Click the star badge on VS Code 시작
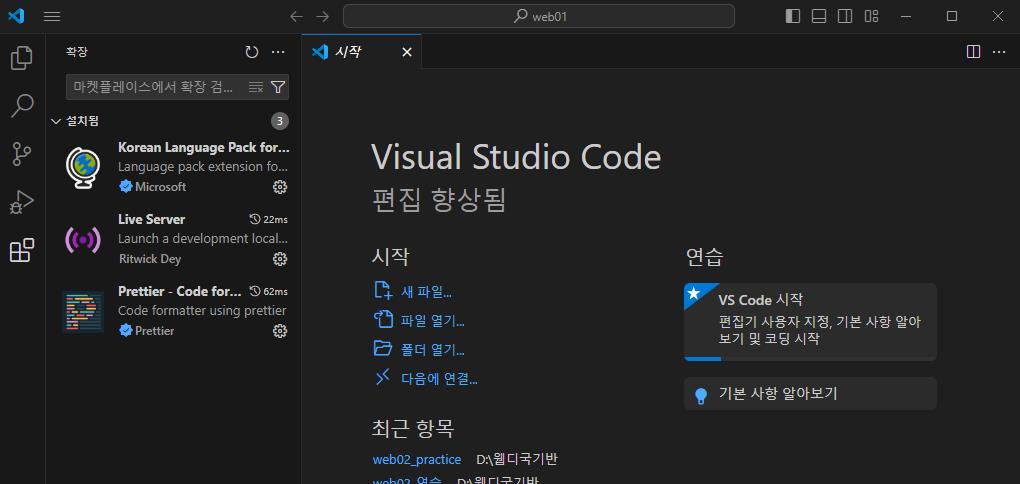 tap(694, 293)
